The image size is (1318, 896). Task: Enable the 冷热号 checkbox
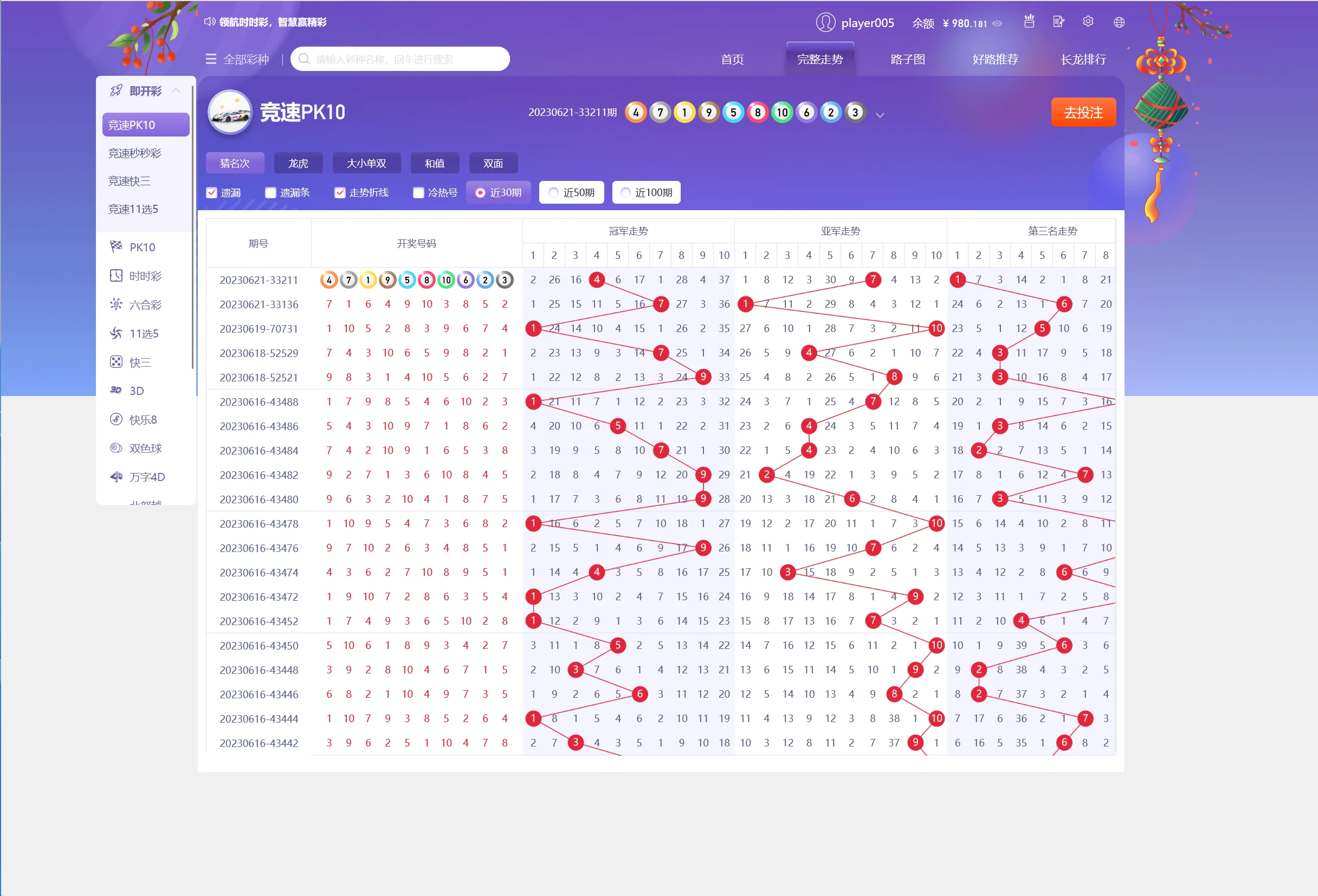418,193
